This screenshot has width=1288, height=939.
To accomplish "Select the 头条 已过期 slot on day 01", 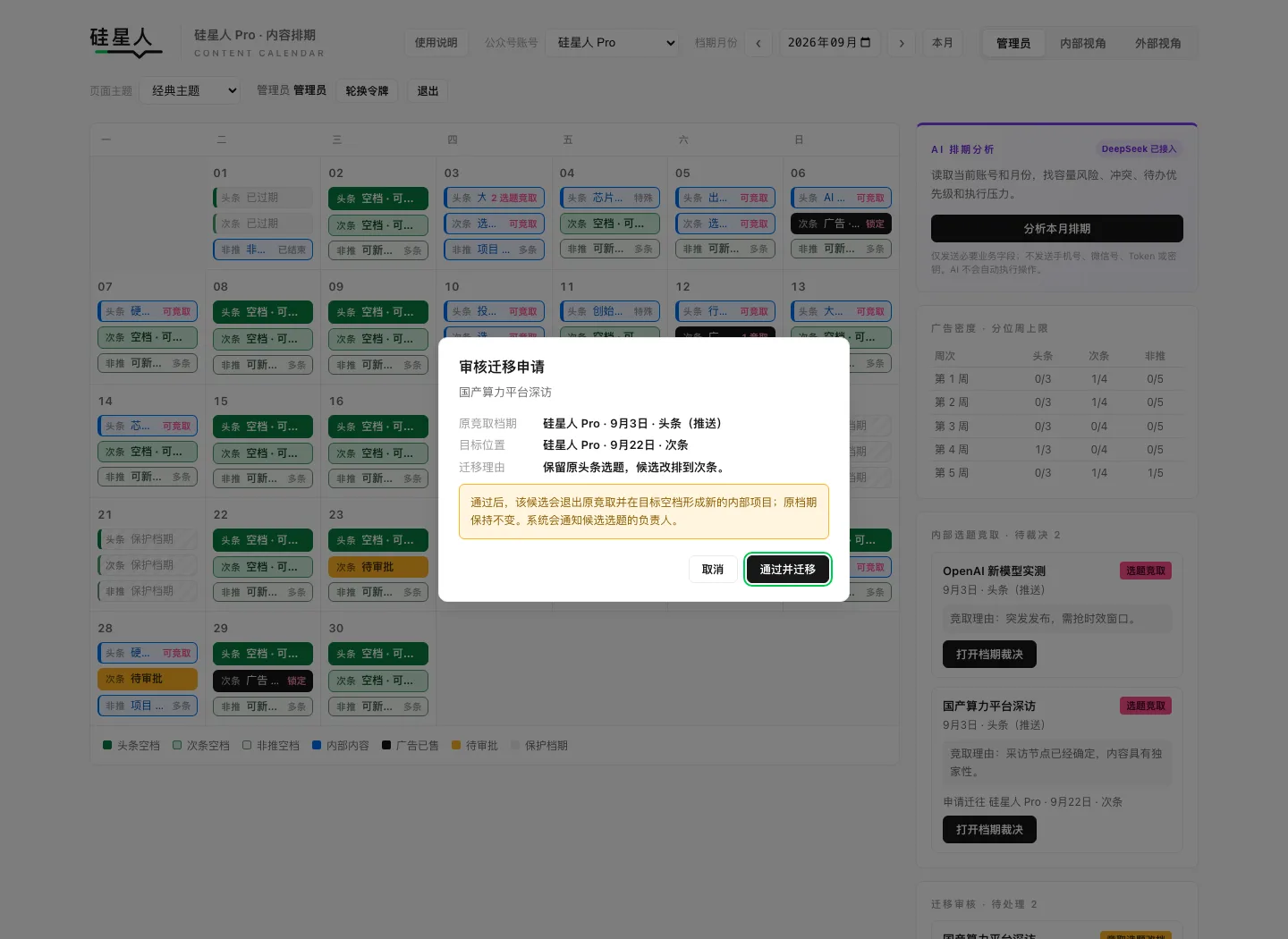I will click(263, 198).
